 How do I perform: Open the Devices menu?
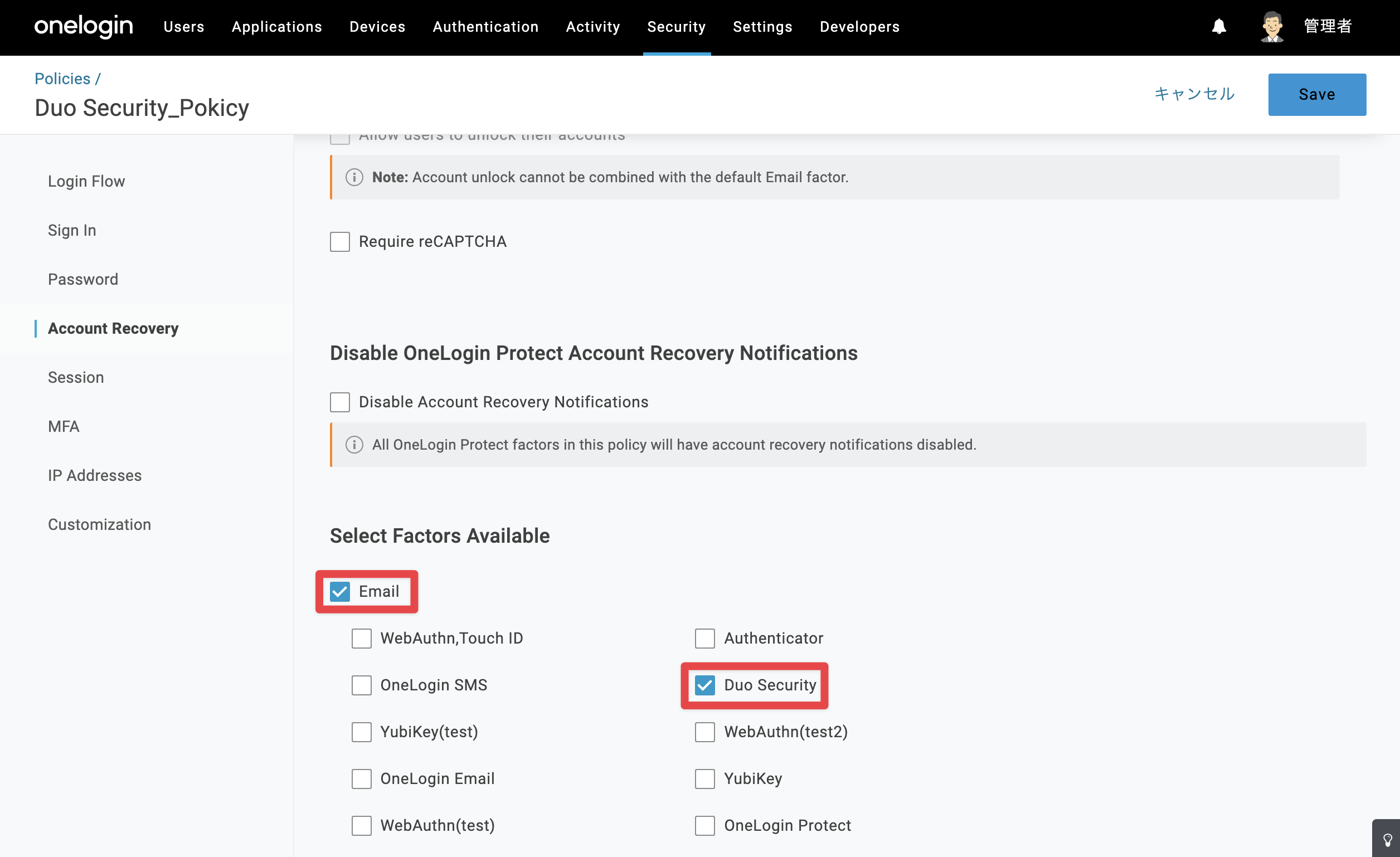[x=377, y=27]
